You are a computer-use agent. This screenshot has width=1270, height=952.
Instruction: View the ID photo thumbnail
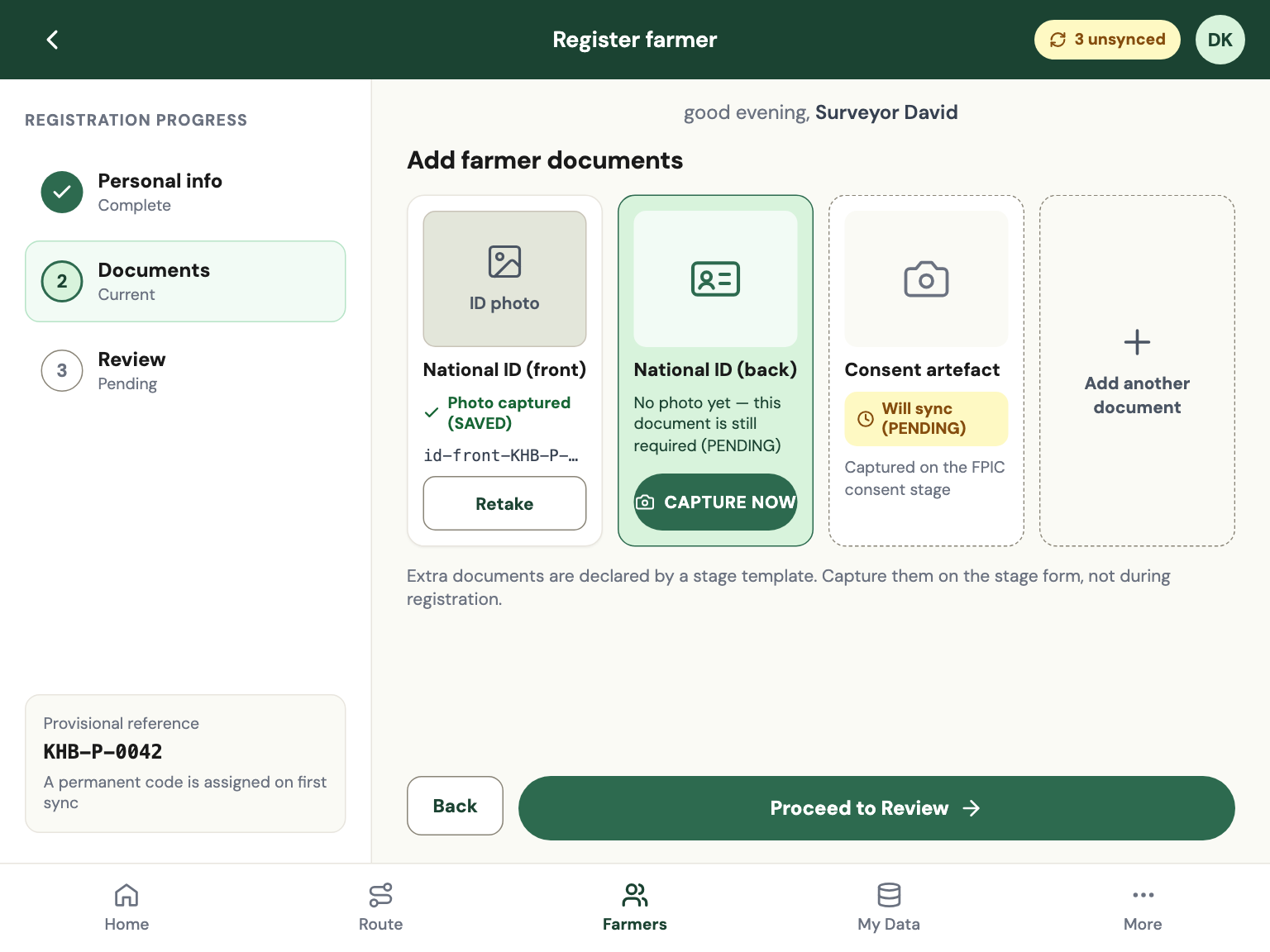point(504,278)
